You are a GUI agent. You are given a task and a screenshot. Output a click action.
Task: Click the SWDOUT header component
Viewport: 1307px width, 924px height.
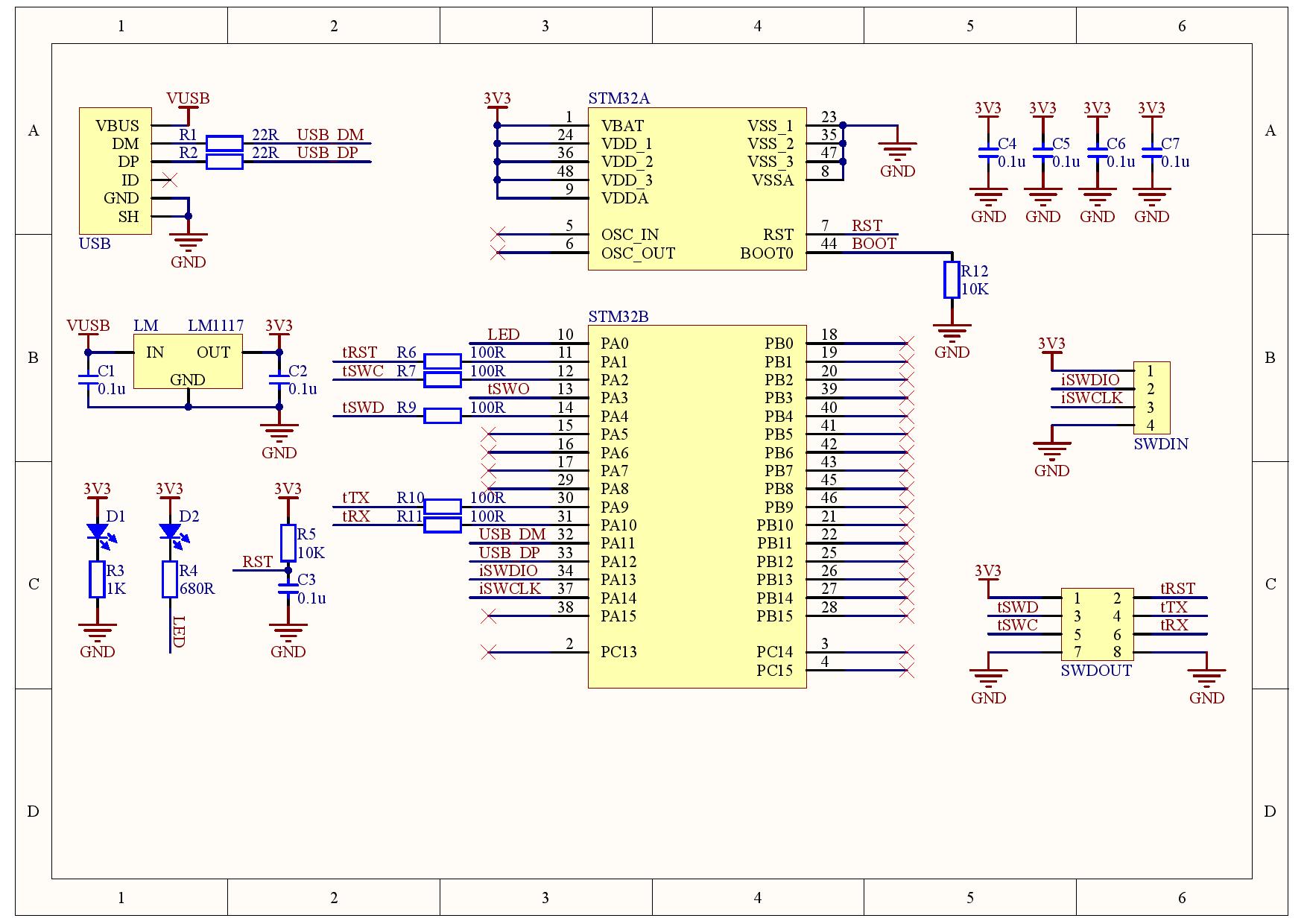(x=1097, y=625)
